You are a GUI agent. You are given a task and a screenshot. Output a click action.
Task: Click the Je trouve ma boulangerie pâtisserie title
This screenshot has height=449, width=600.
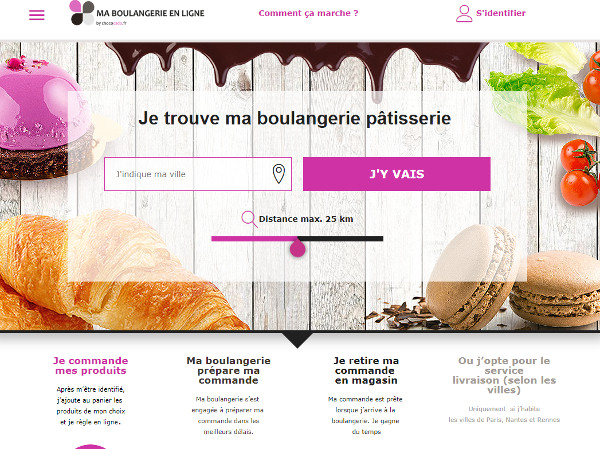click(295, 118)
